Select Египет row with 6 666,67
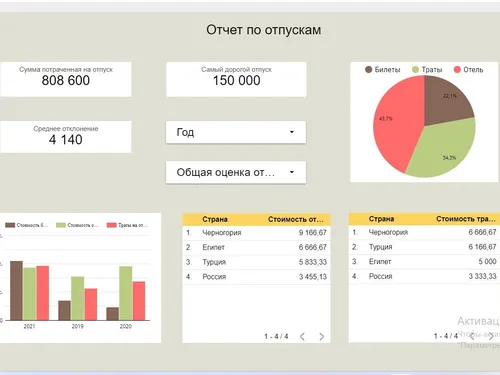 click(256, 247)
